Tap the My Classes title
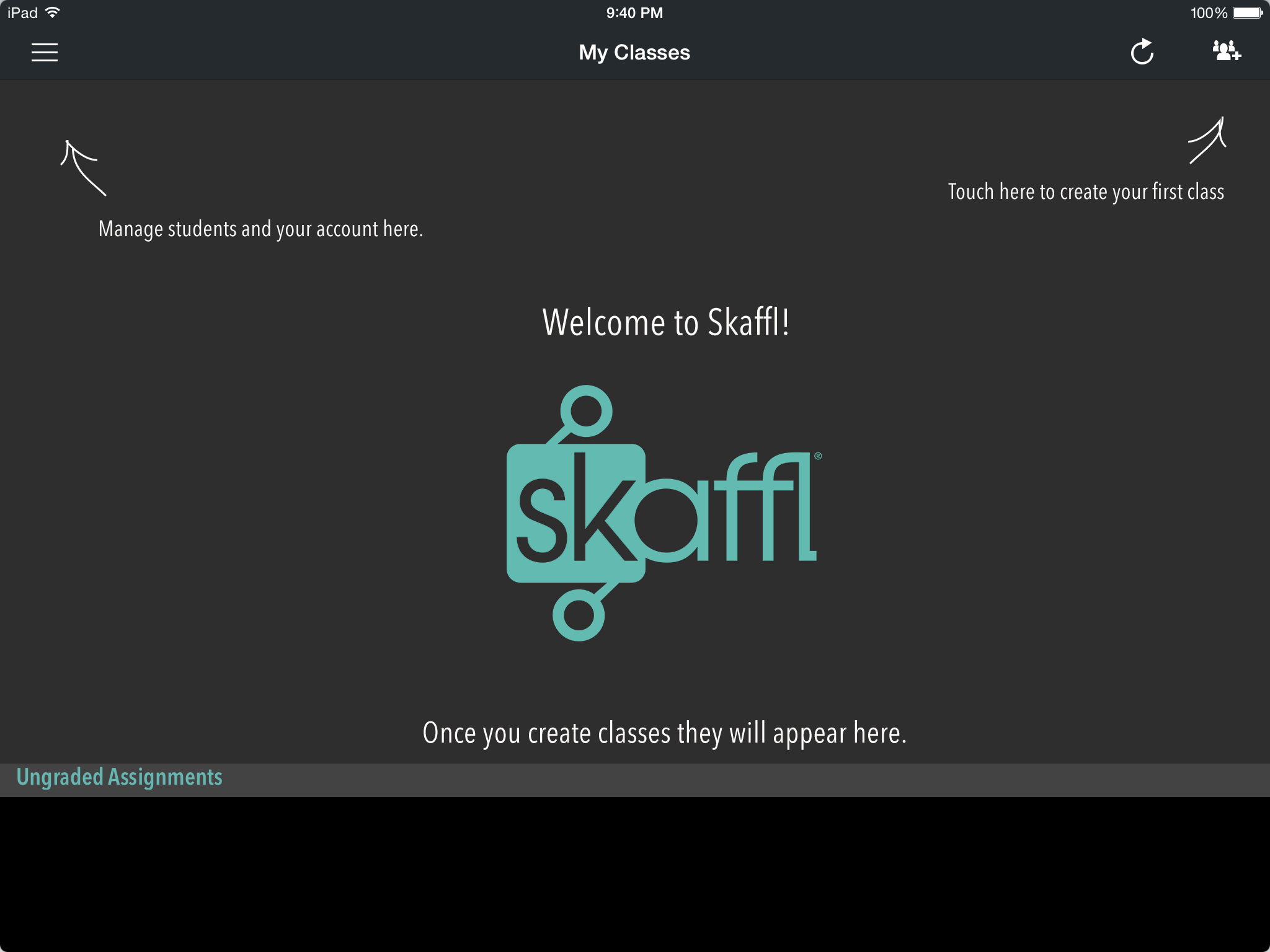 pyautogui.click(x=634, y=53)
